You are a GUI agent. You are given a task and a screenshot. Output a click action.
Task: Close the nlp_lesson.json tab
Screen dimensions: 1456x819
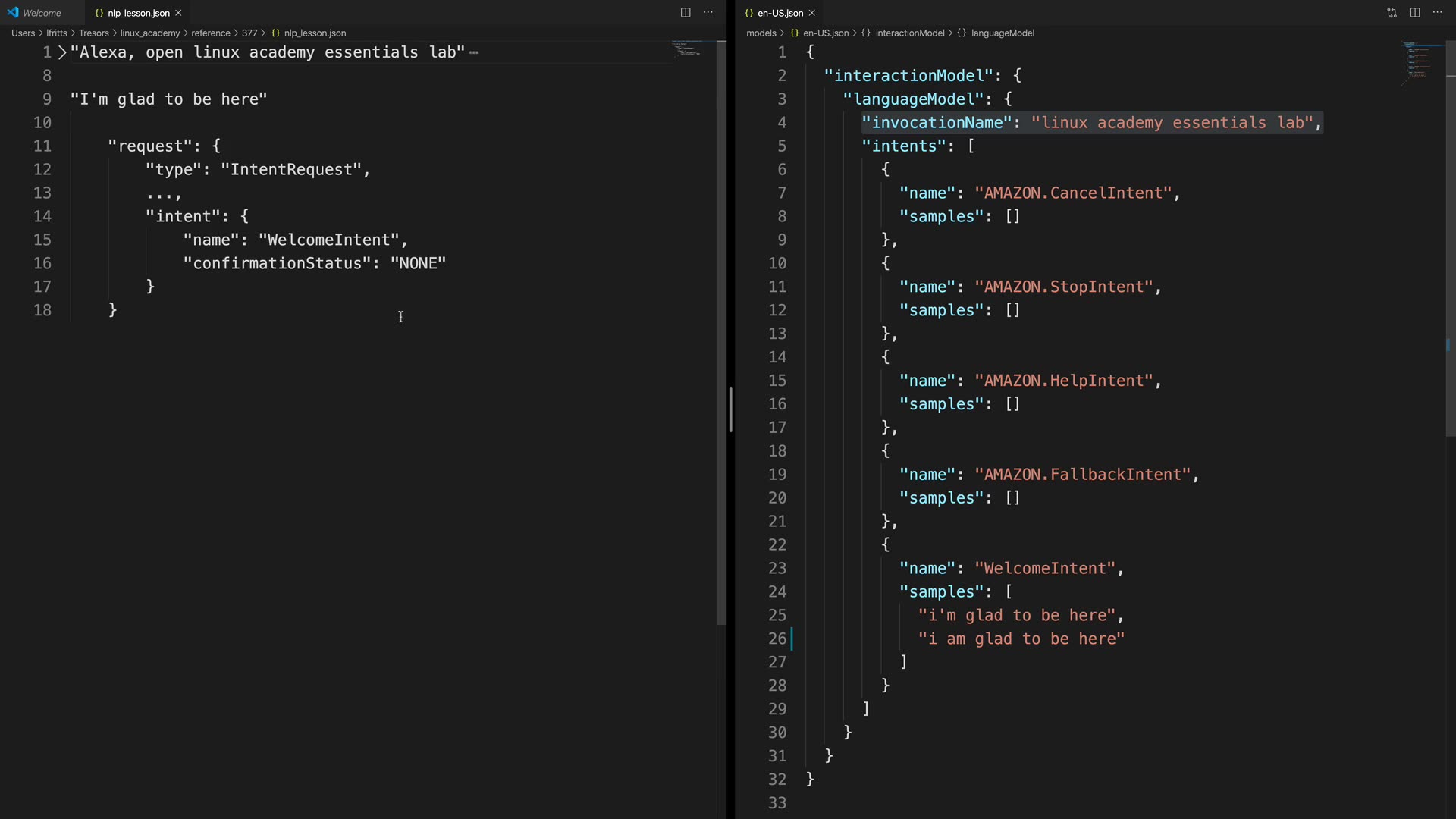click(x=179, y=13)
